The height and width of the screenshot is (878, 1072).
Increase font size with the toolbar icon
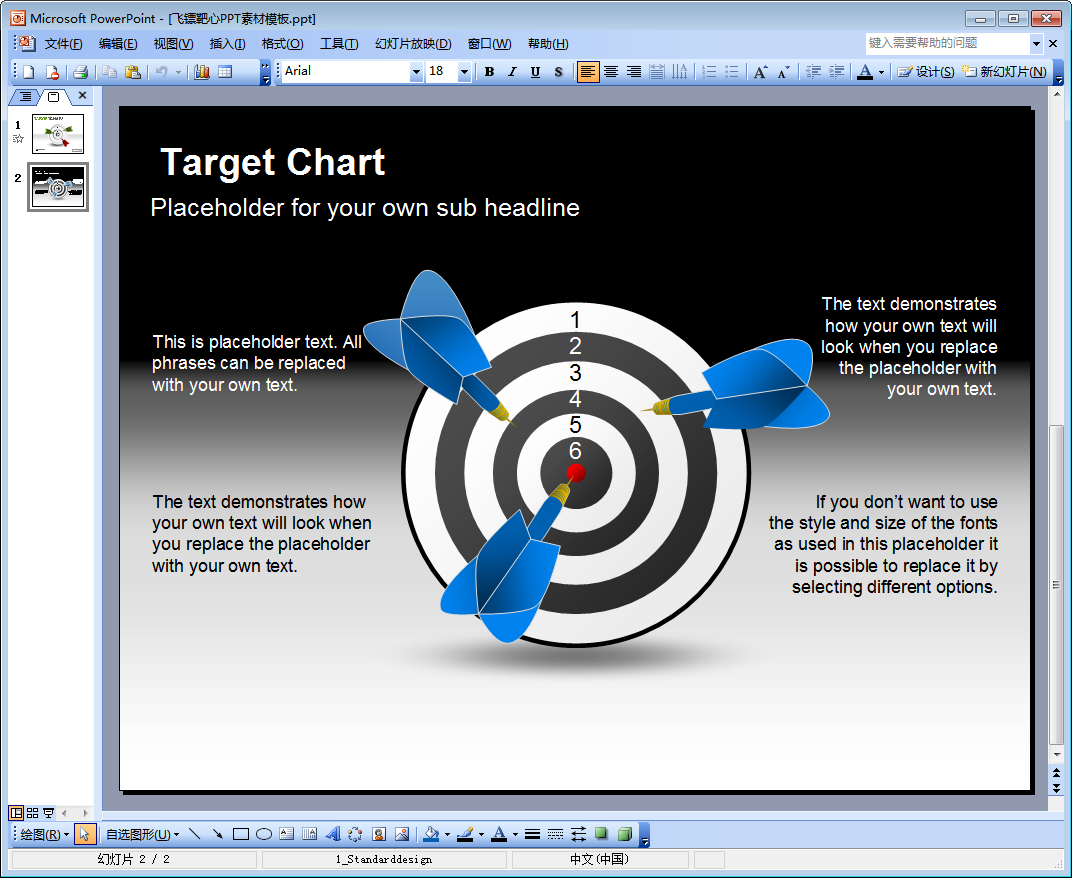pos(761,72)
